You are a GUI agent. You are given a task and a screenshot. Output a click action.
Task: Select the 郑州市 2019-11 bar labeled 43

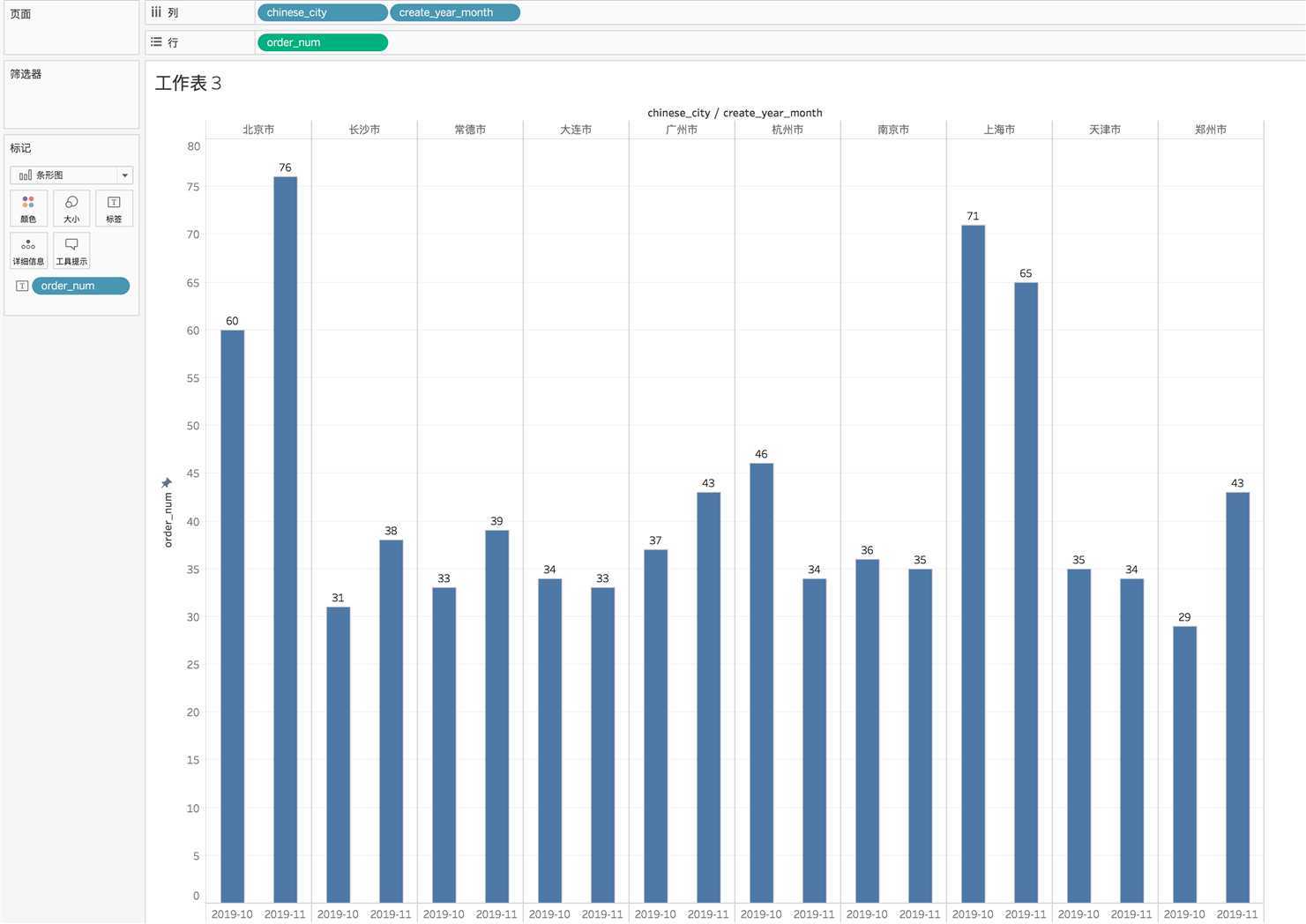click(1237, 697)
